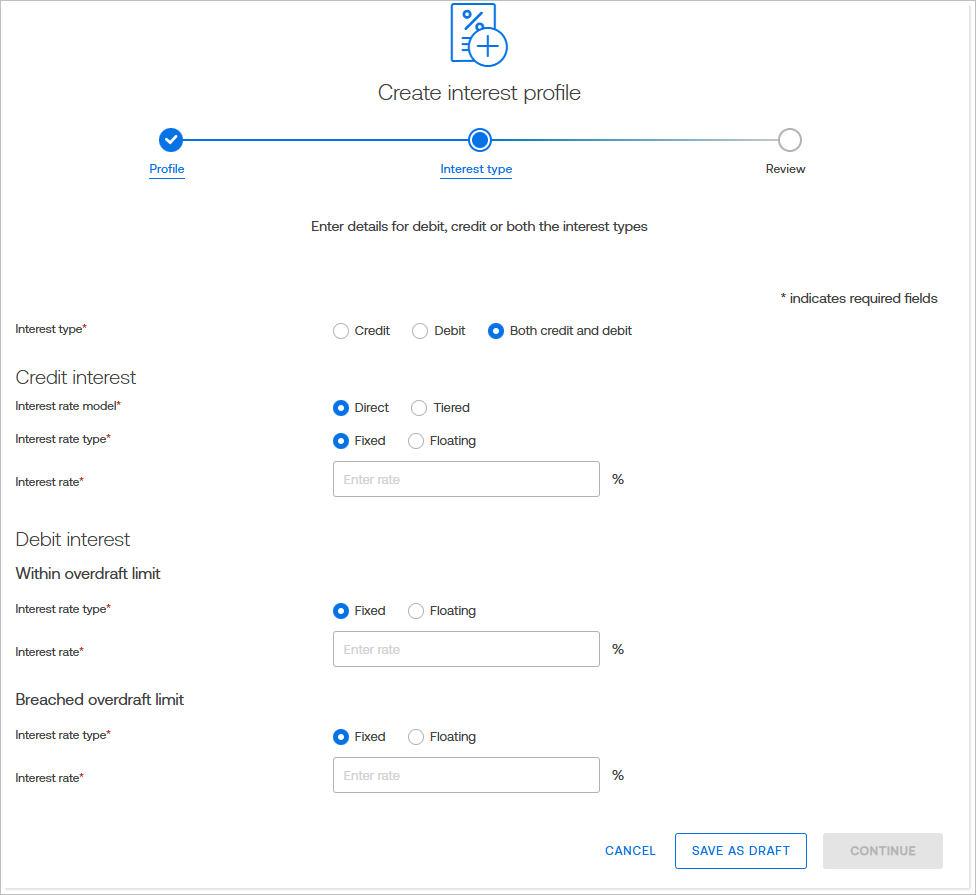Switch interest rate model to Tiered
The height and width of the screenshot is (895, 976).
pyautogui.click(x=419, y=408)
